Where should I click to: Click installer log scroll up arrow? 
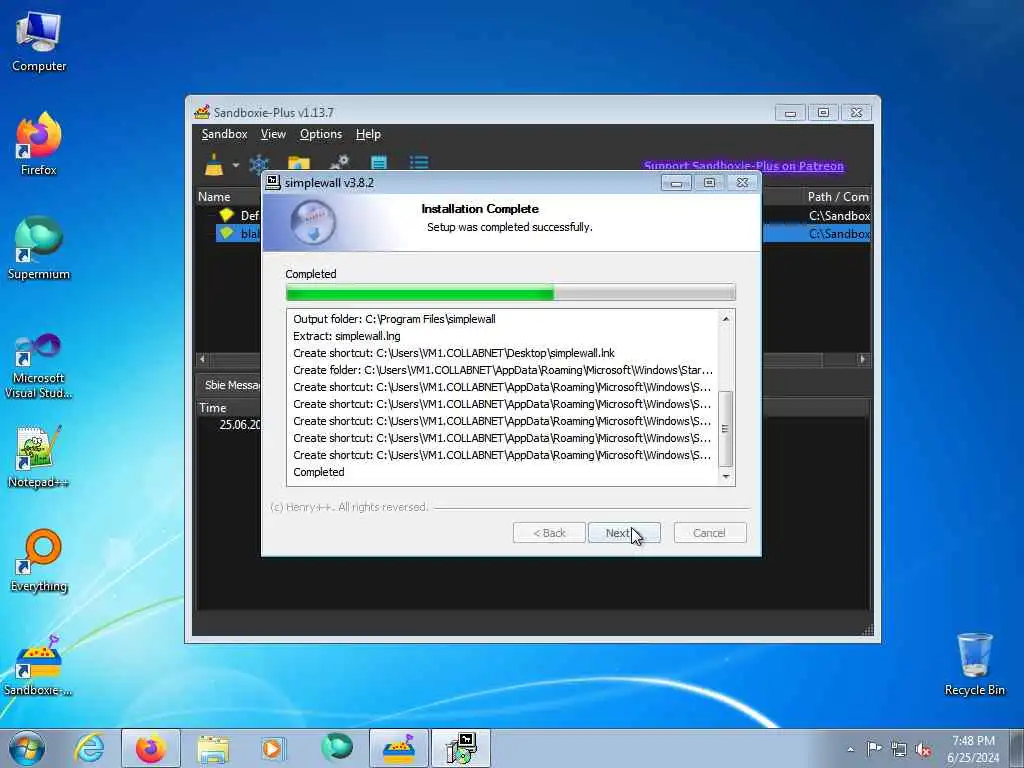point(726,319)
